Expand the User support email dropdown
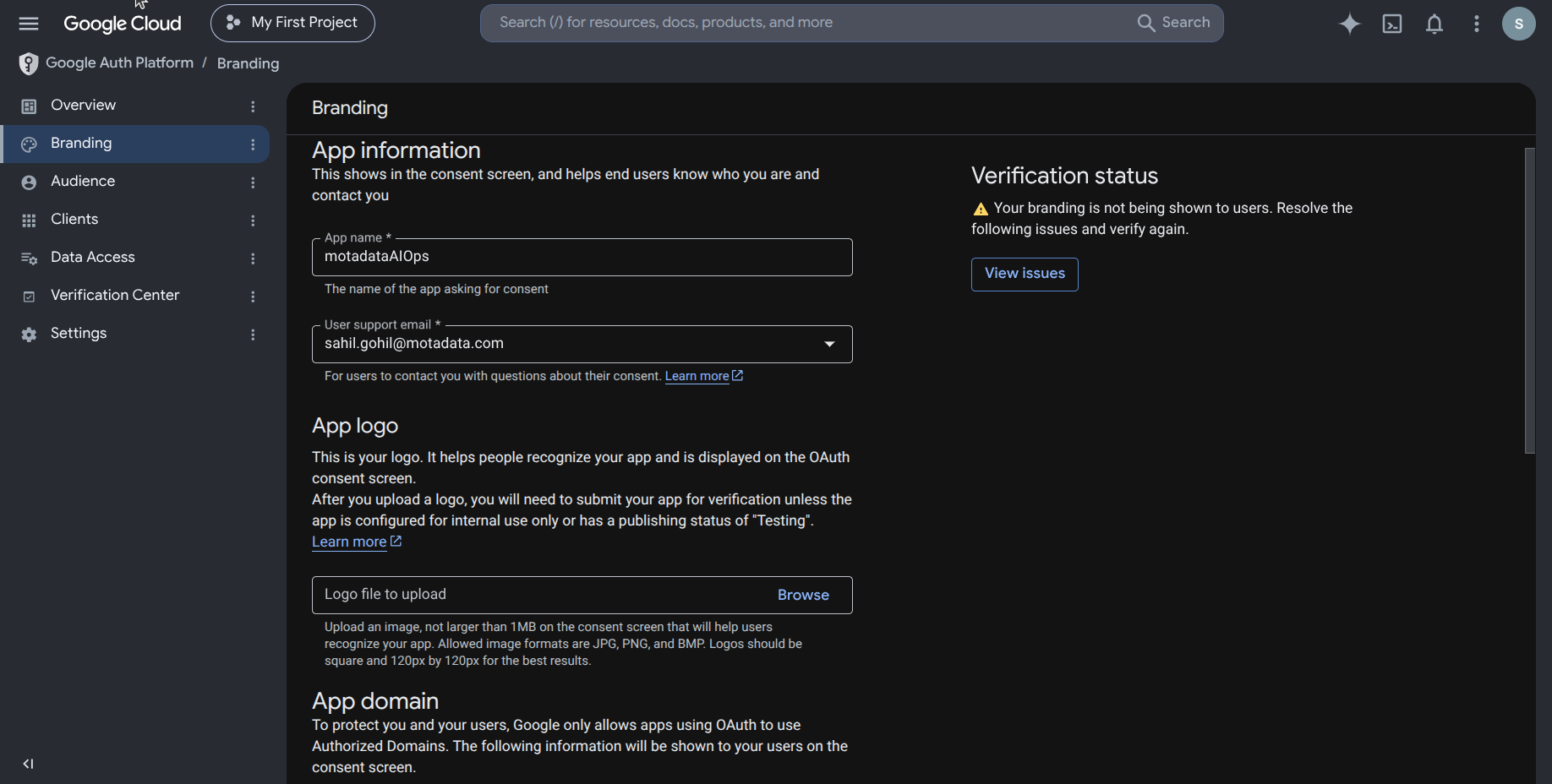This screenshot has height=784, width=1552. [x=829, y=344]
